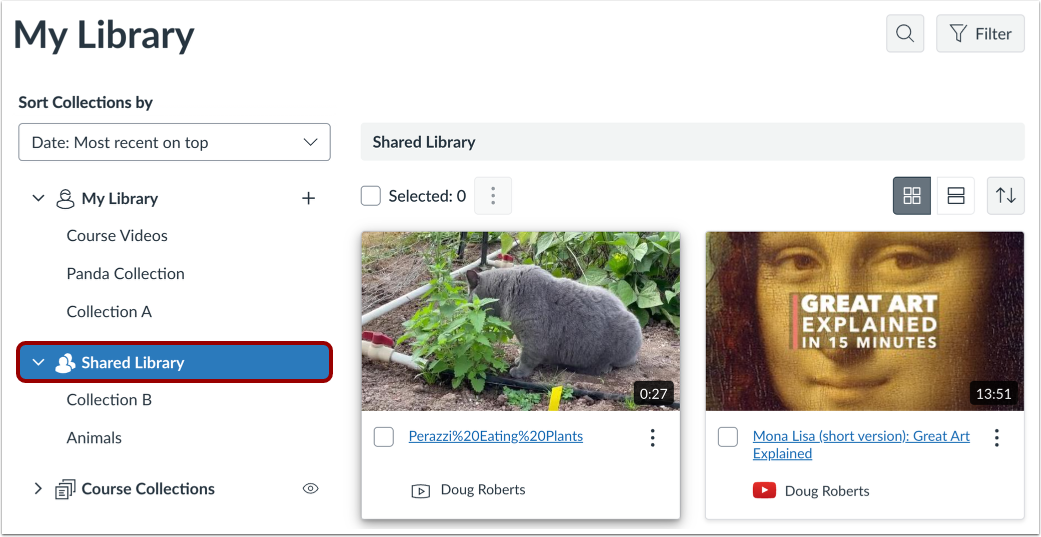Open Collection B
1041x537 pixels.
coord(109,400)
